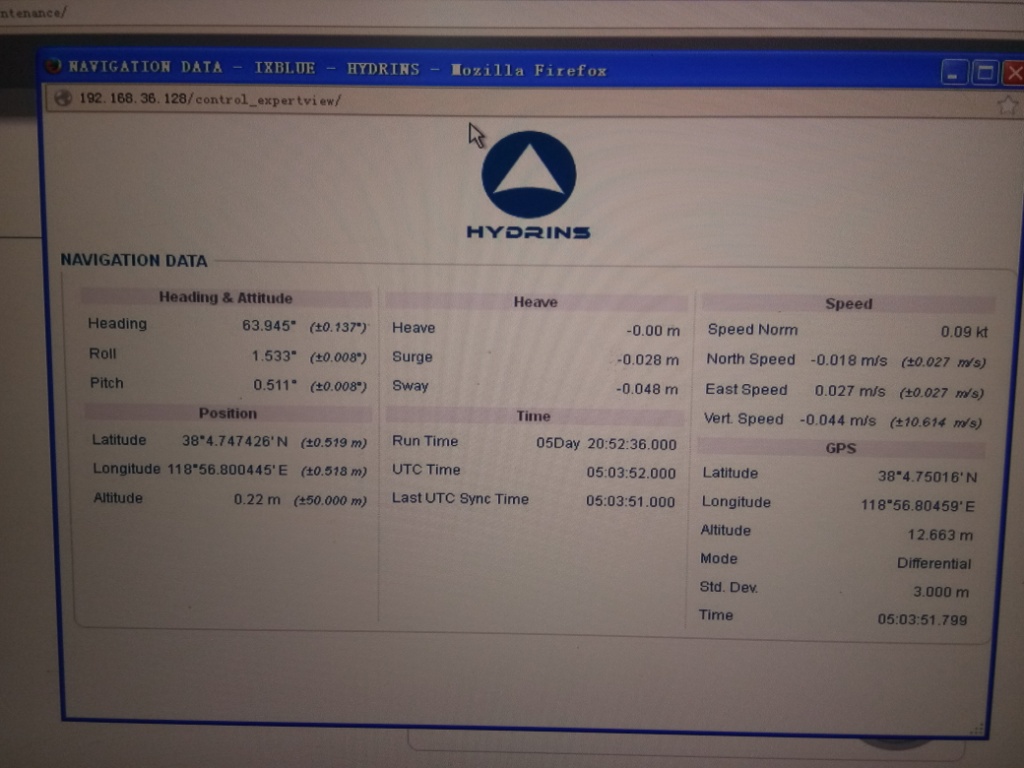Expand the Time section
The image size is (1024, 768).
(533, 415)
